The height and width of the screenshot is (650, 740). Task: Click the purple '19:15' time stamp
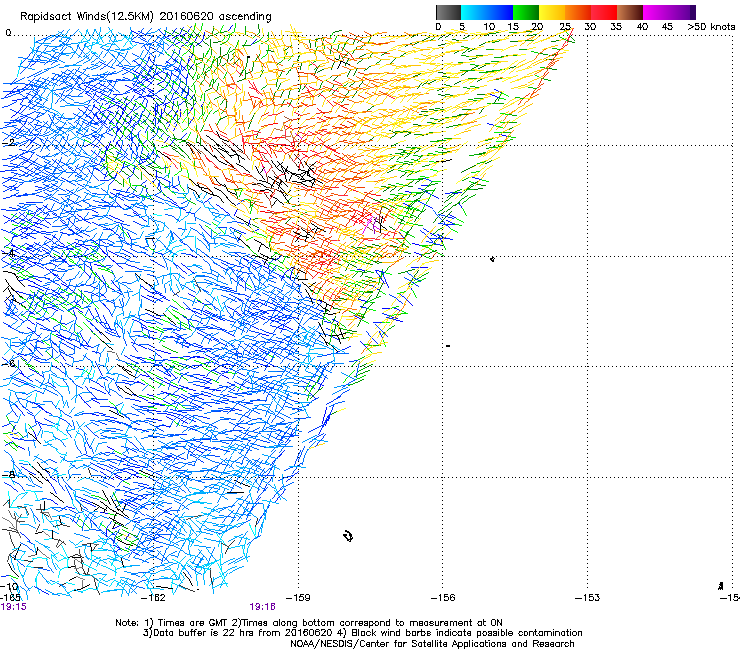click(14, 607)
